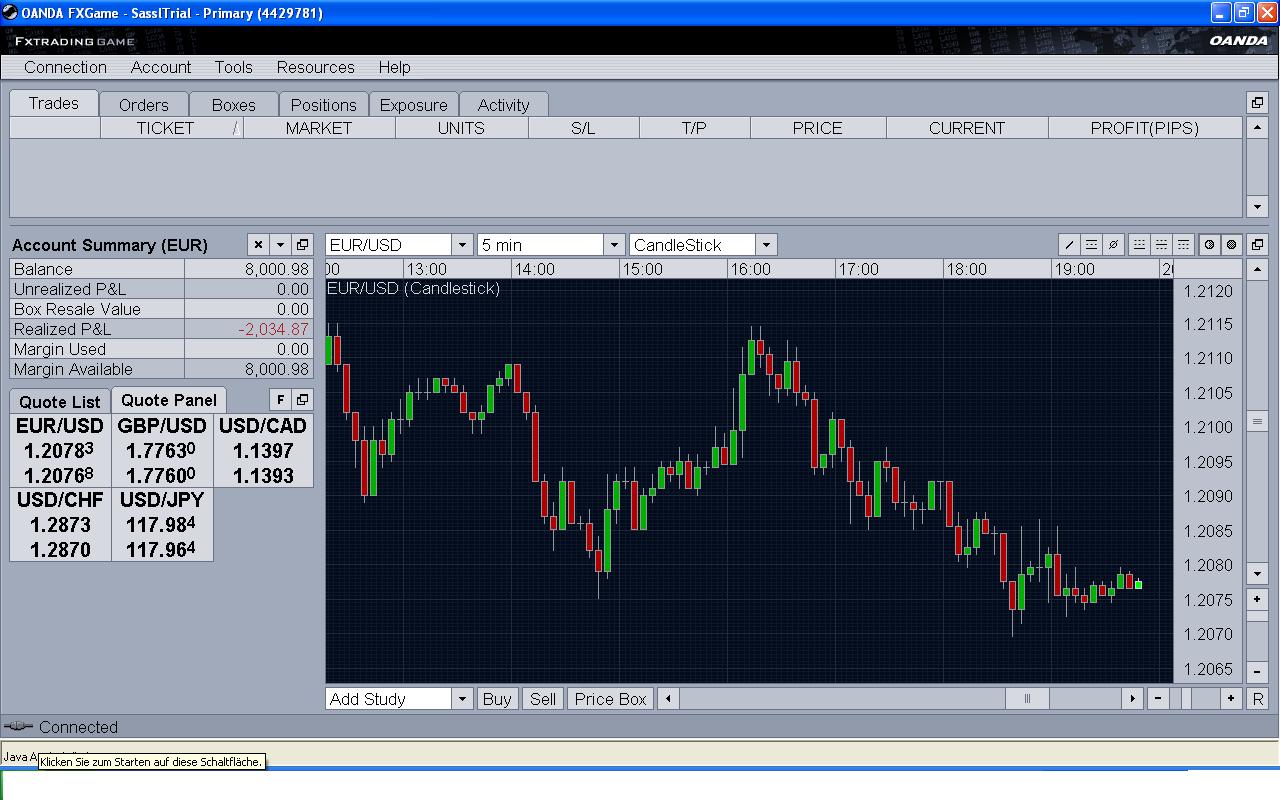The height and width of the screenshot is (800, 1280).
Task: Pop out the Trades table window
Action: 1258,103
